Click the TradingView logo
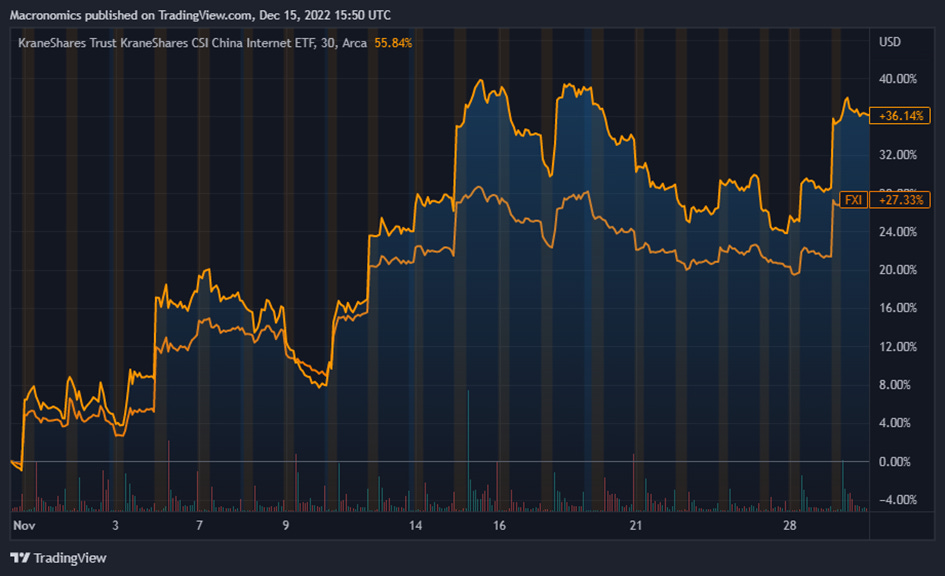Image resolution: width=945 pixels, height=576 pixels. 58,558
